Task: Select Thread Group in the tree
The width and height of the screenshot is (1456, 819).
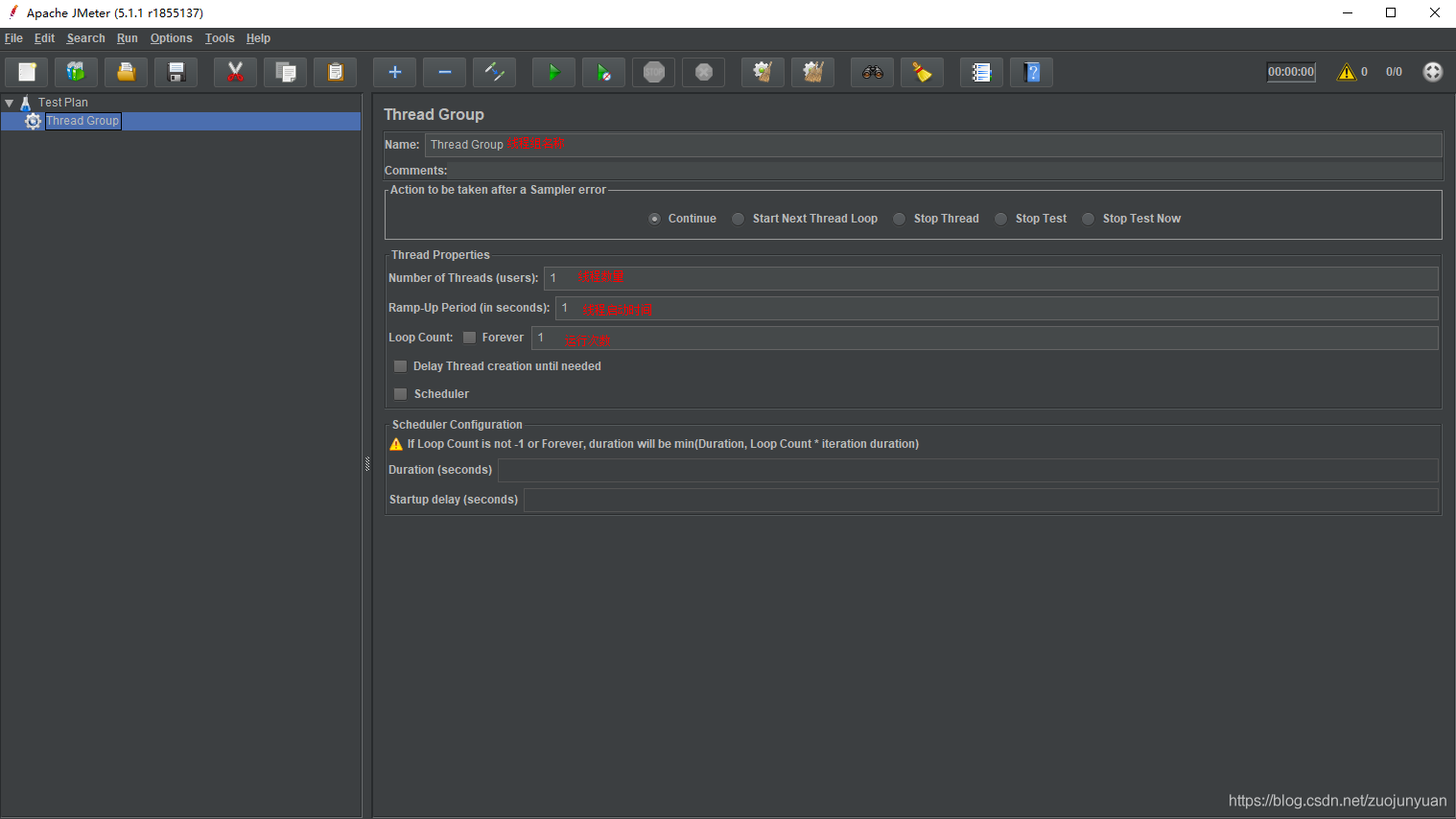Action: tap(82, 121)
